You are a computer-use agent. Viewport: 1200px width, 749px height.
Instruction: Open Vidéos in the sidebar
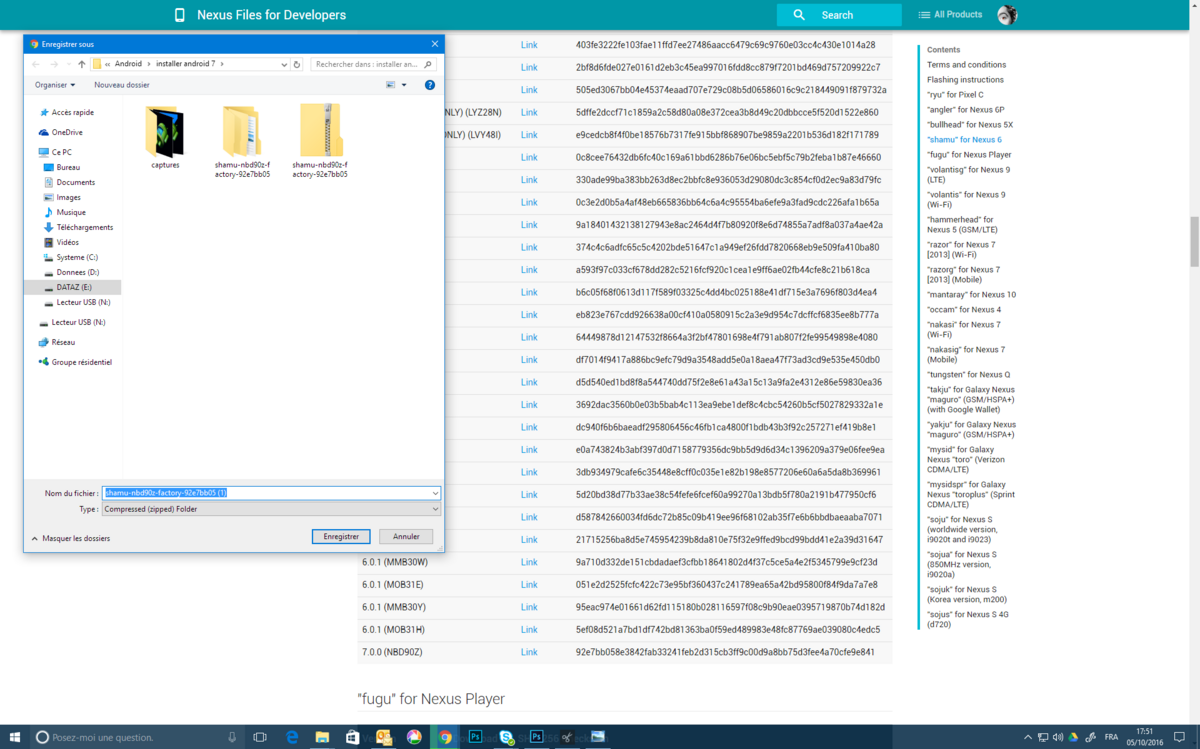(x=68, y=242)
